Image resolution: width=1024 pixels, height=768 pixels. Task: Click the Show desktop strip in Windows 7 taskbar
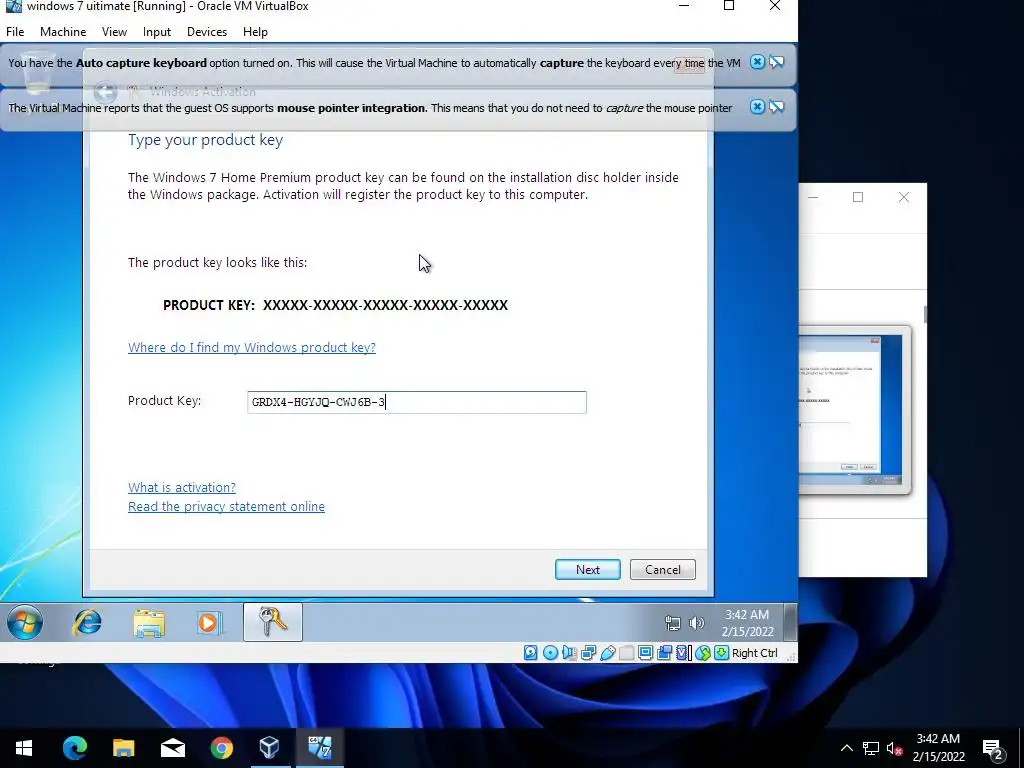790,622
